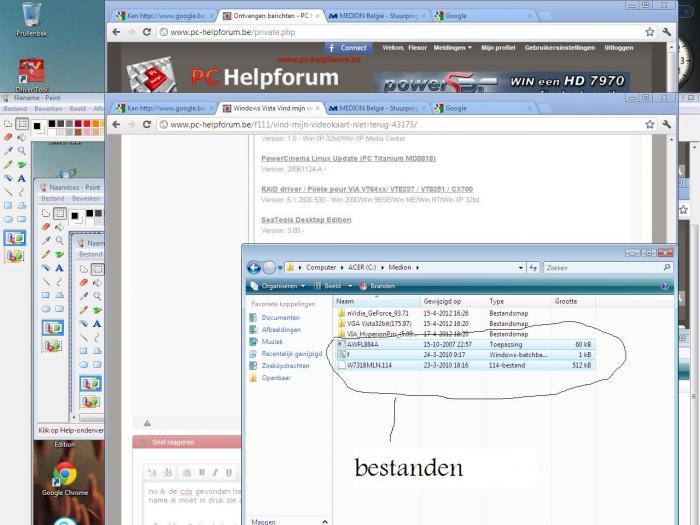The width and height of the screenshot is (700, 525).
Task: Click Branden in Explorer toolbar
Action: (x=377, y=286)
